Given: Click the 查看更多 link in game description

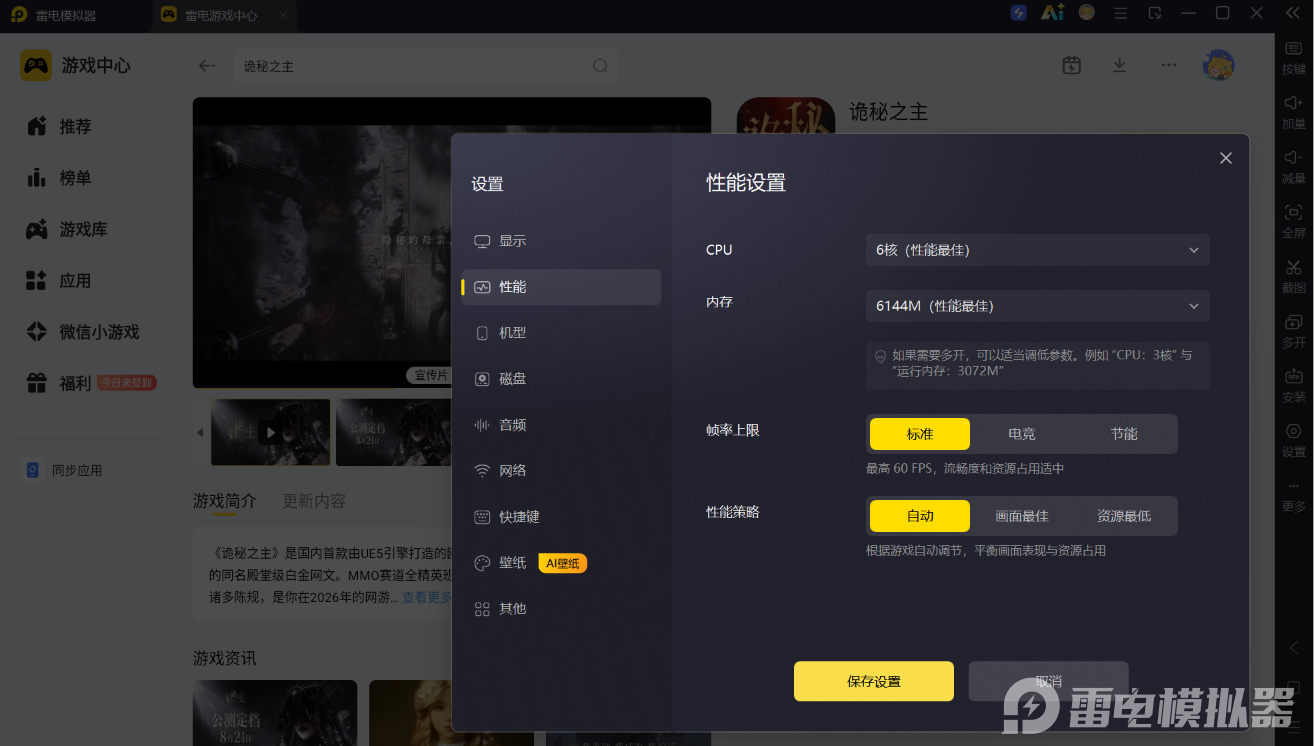Looking at the screenshot, I should click(x=426, y=597).
